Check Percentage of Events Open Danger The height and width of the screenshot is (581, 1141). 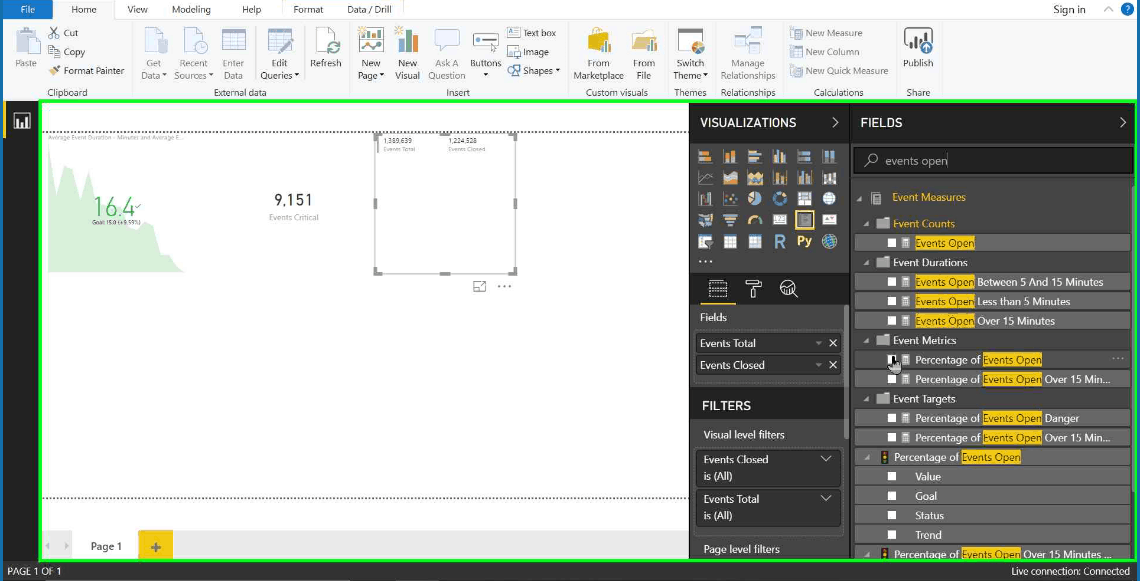(892, 419)
